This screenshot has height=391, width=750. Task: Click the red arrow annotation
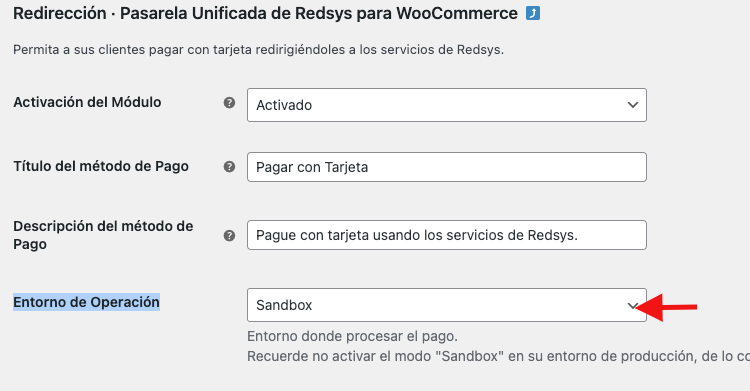click(x=667, y=307)
